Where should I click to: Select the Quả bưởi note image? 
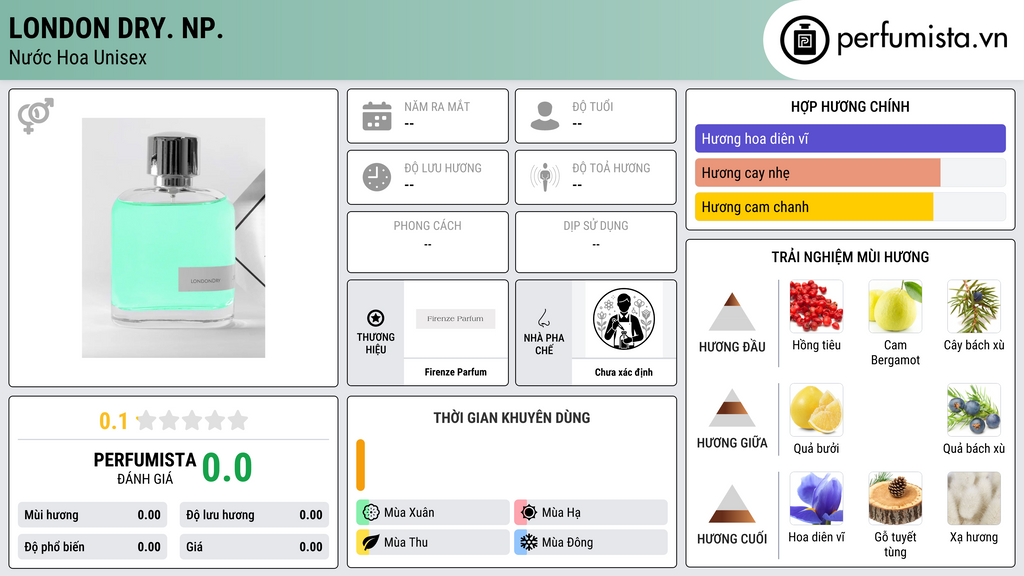pyautogui.click(x=816, y=410)
